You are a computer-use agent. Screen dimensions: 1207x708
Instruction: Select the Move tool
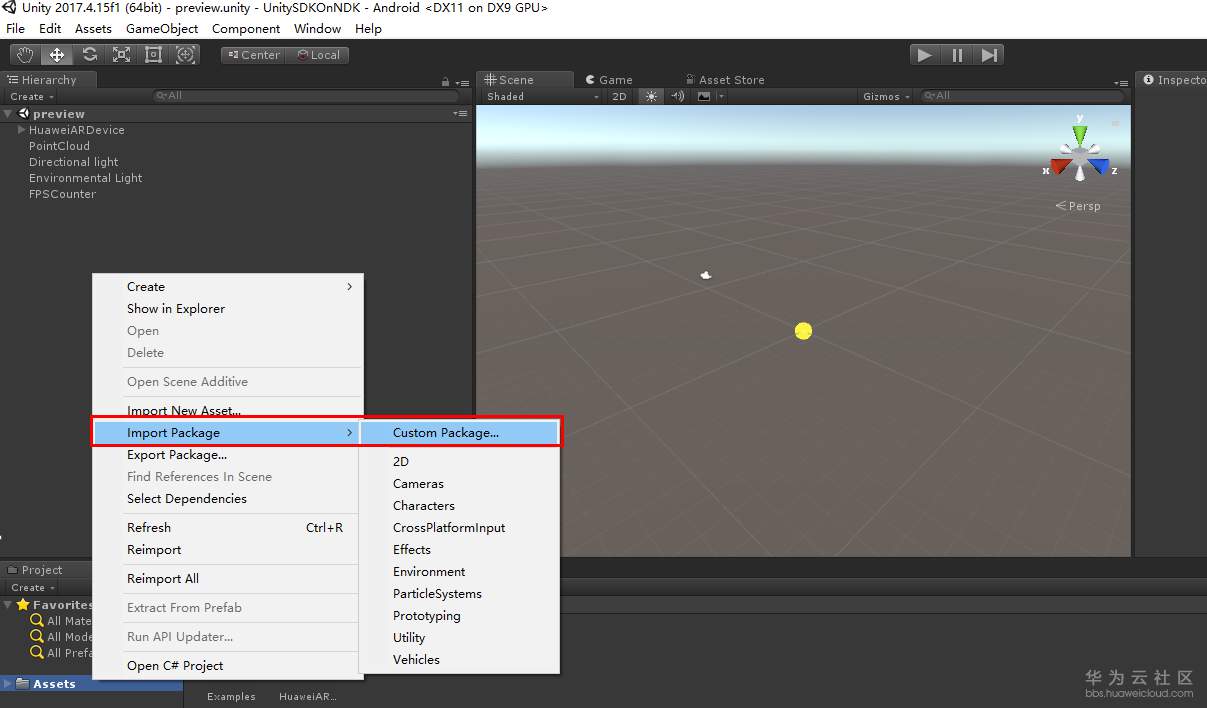tap(57, 55)
